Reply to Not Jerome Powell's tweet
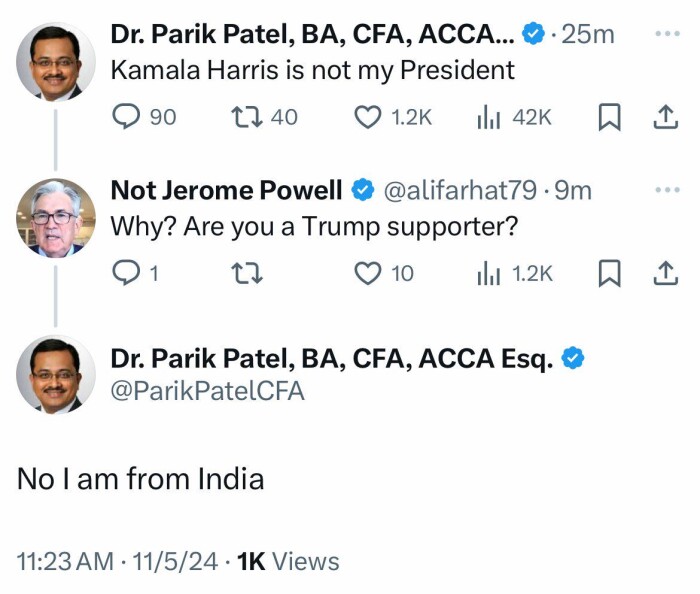Screen dimensions: 700x594 tap(125, 272)
